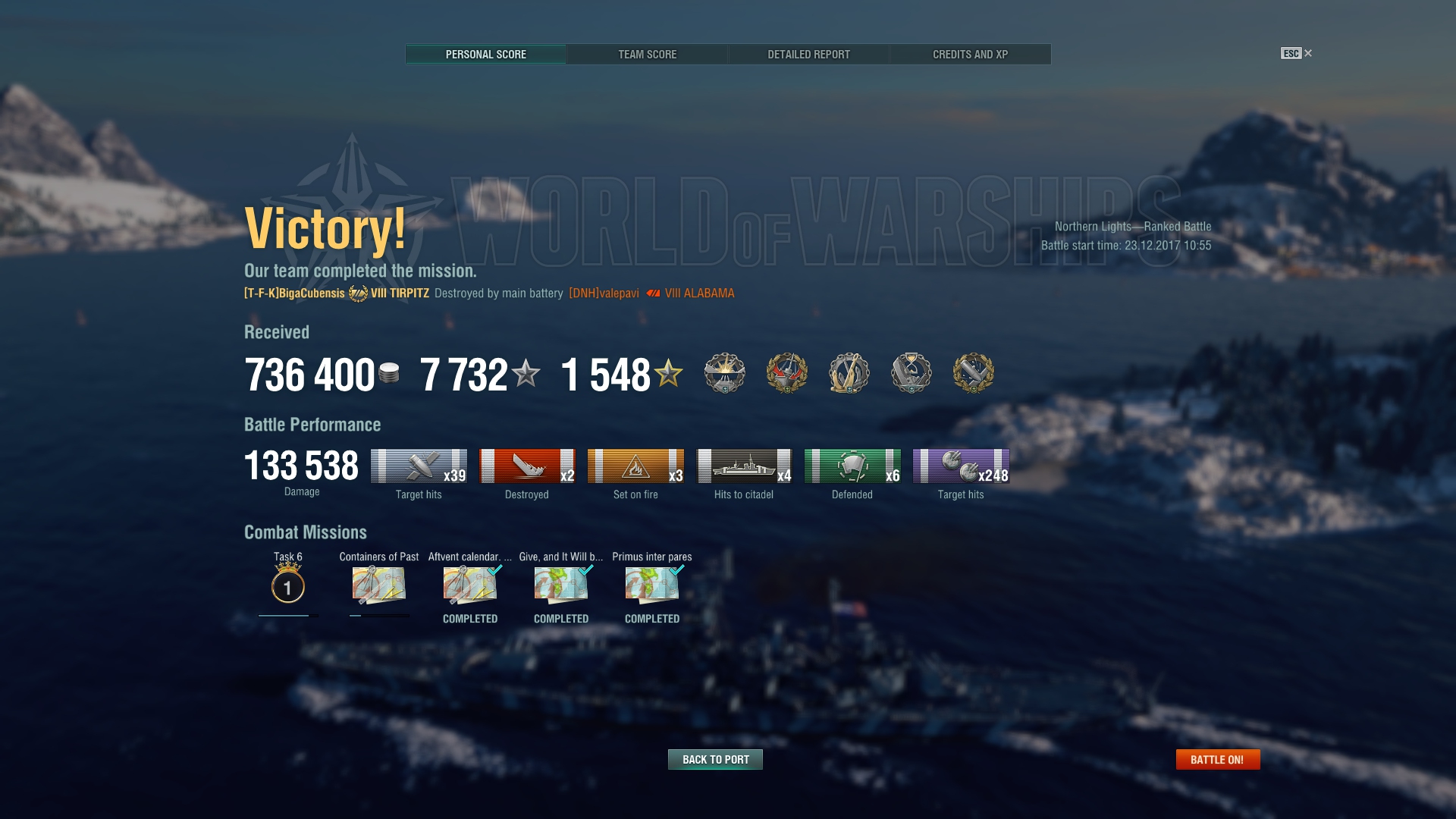
Task: Click the Defended x6 ribbon
Action: tap(852, 466)
